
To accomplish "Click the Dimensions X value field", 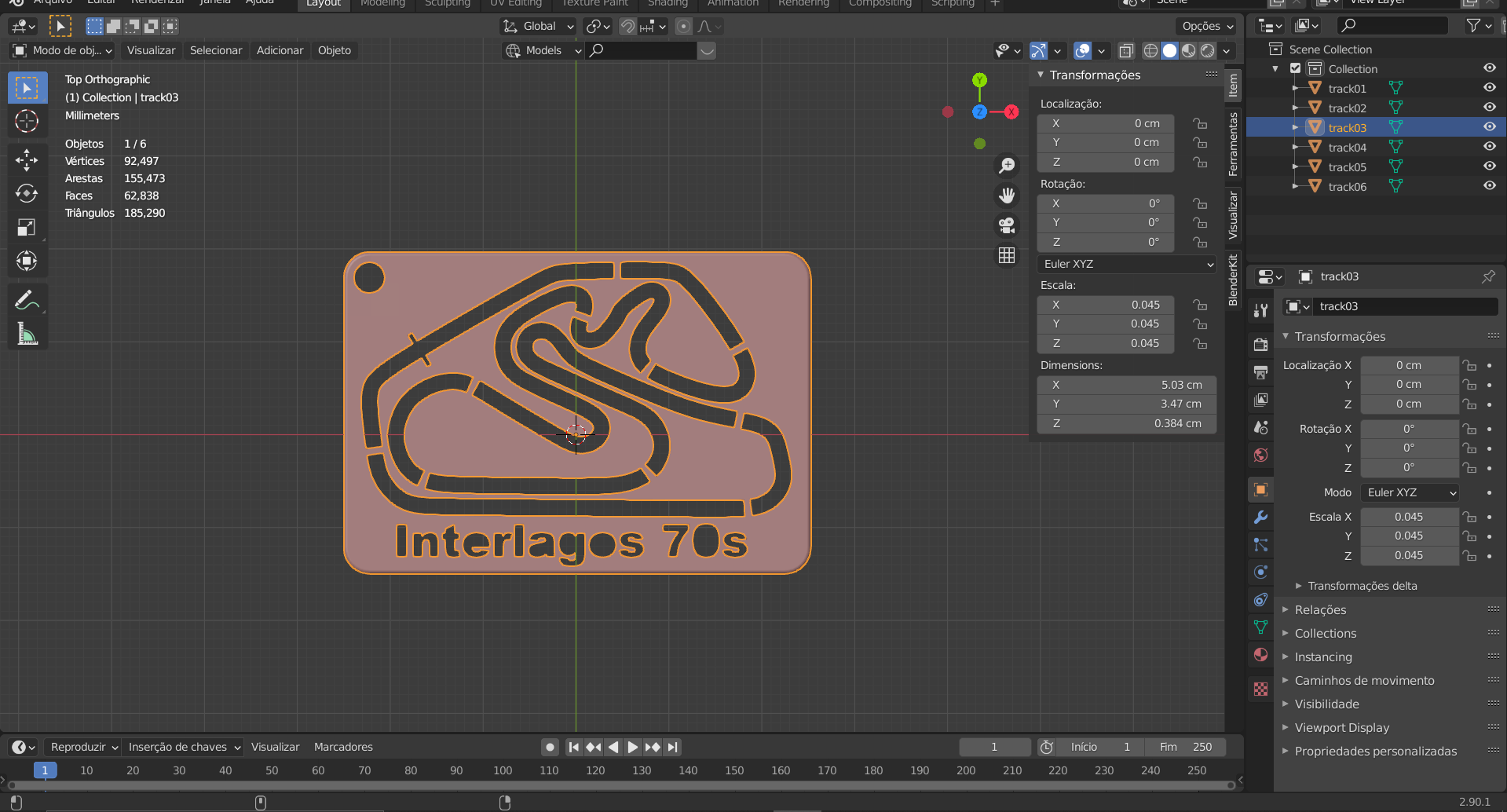I will pos(1126,385).
